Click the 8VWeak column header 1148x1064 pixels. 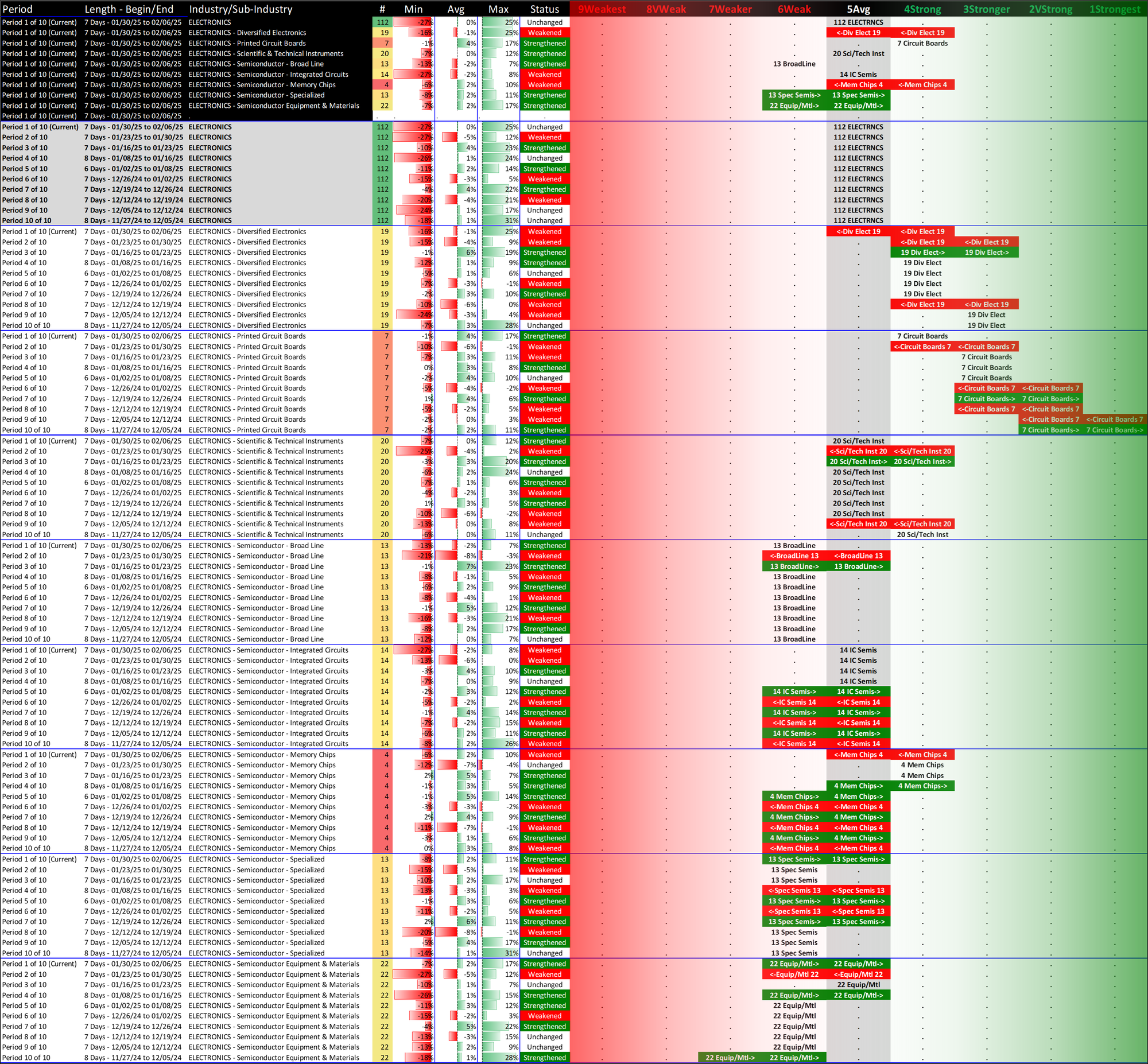(666, 9)
